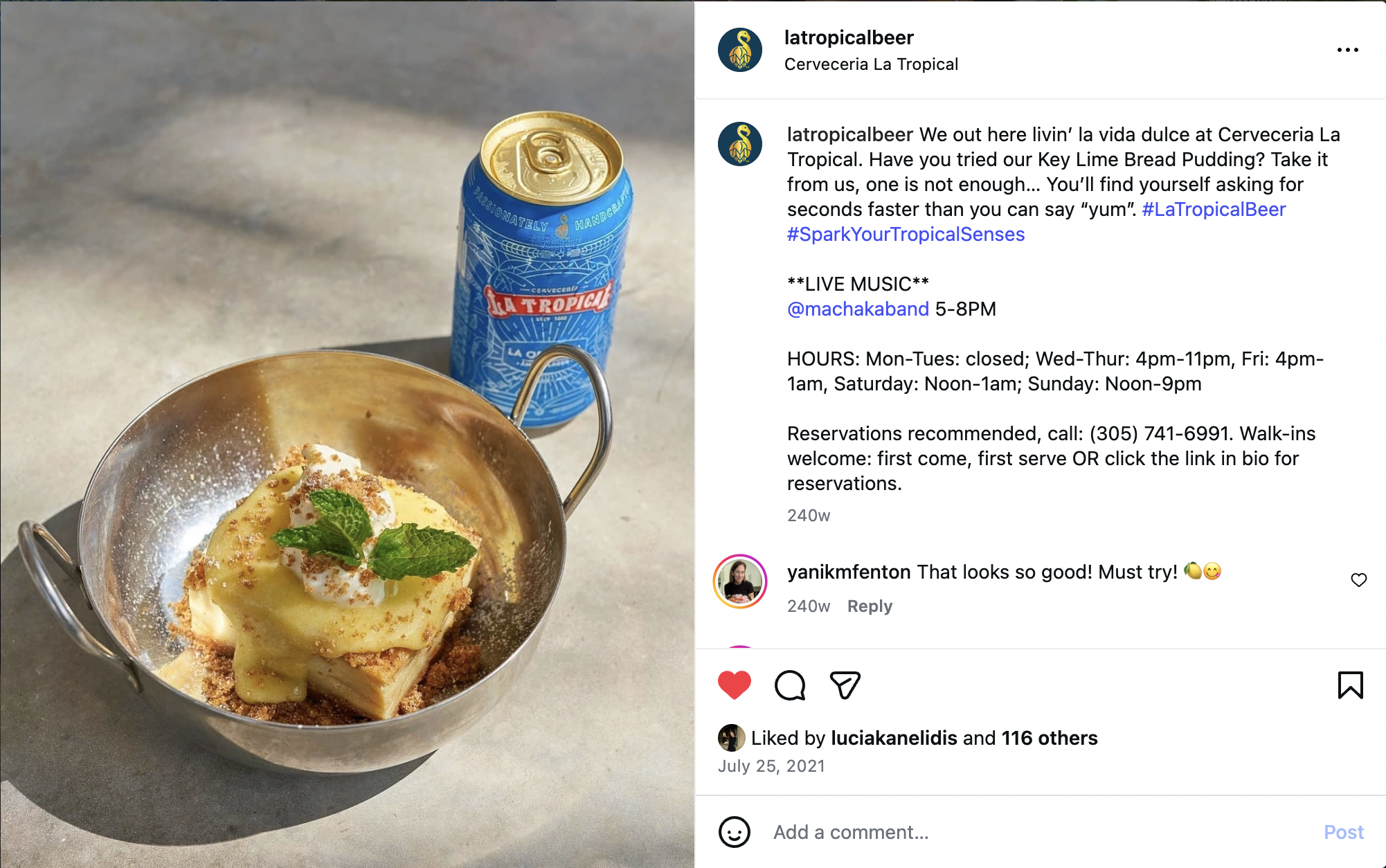Share the post with the paper plane icon
The height and width of the screenshot is (868, 1386).
[845, 685]
